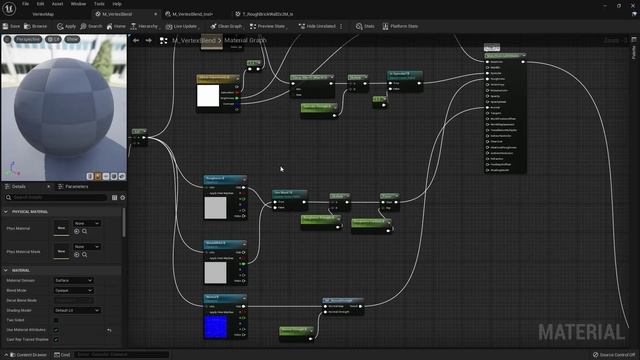Toggle the Live Update option
640x360 pixels.
pyautogui.click(x=182, y=26)
